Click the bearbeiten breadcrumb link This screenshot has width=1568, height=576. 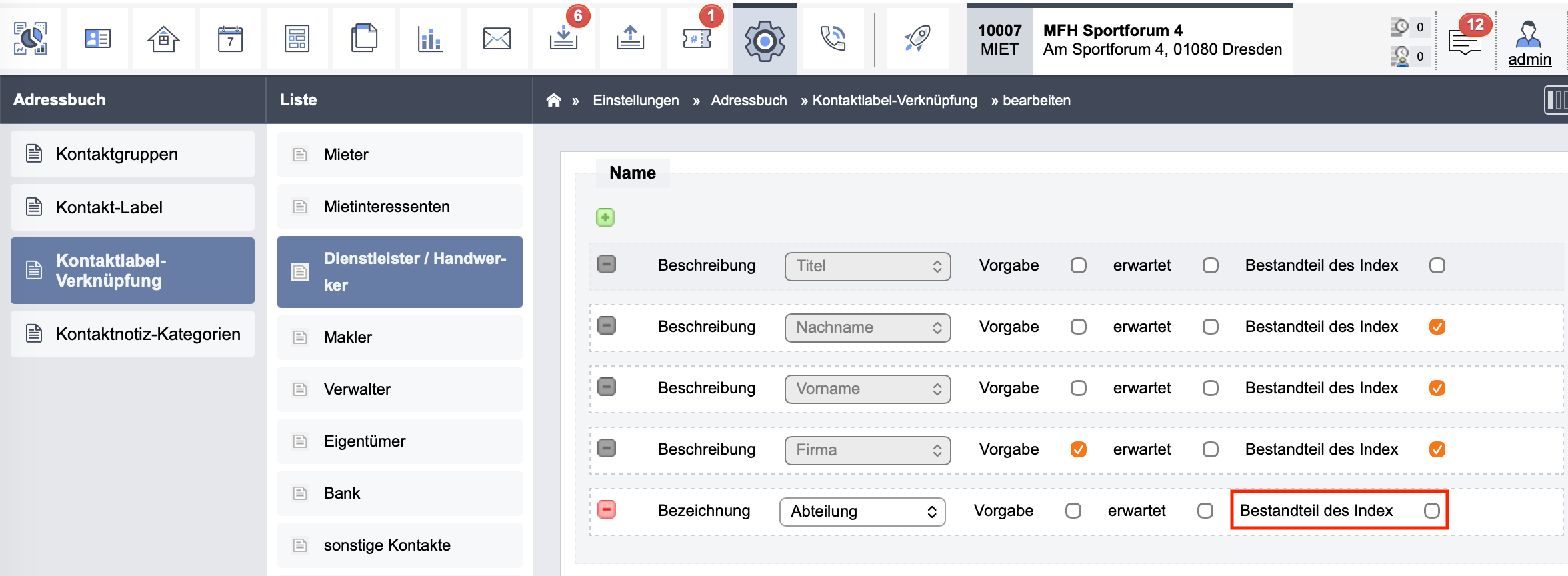click(1037, 100)
